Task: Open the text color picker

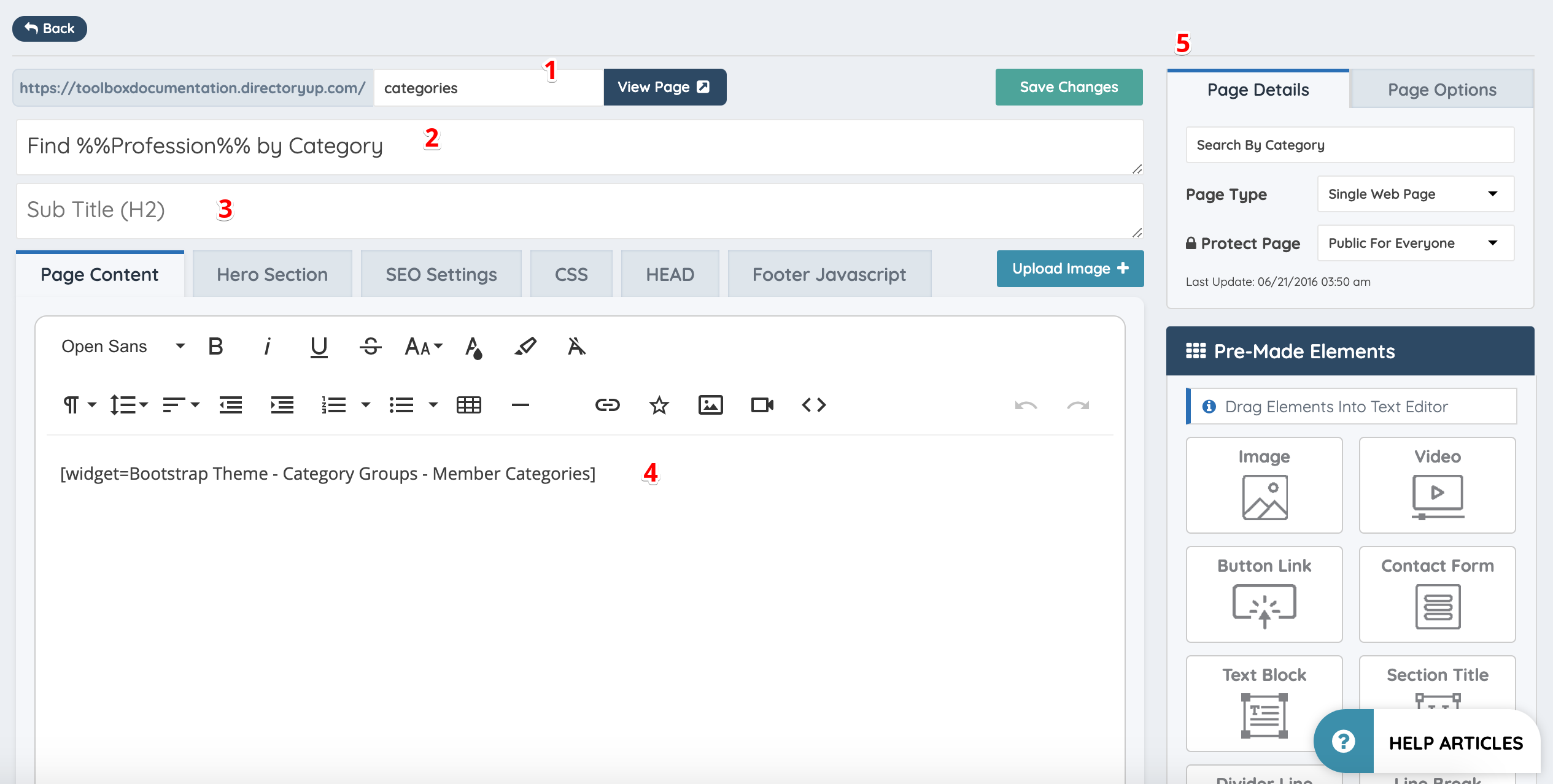Action: click(x=473, y=347)
